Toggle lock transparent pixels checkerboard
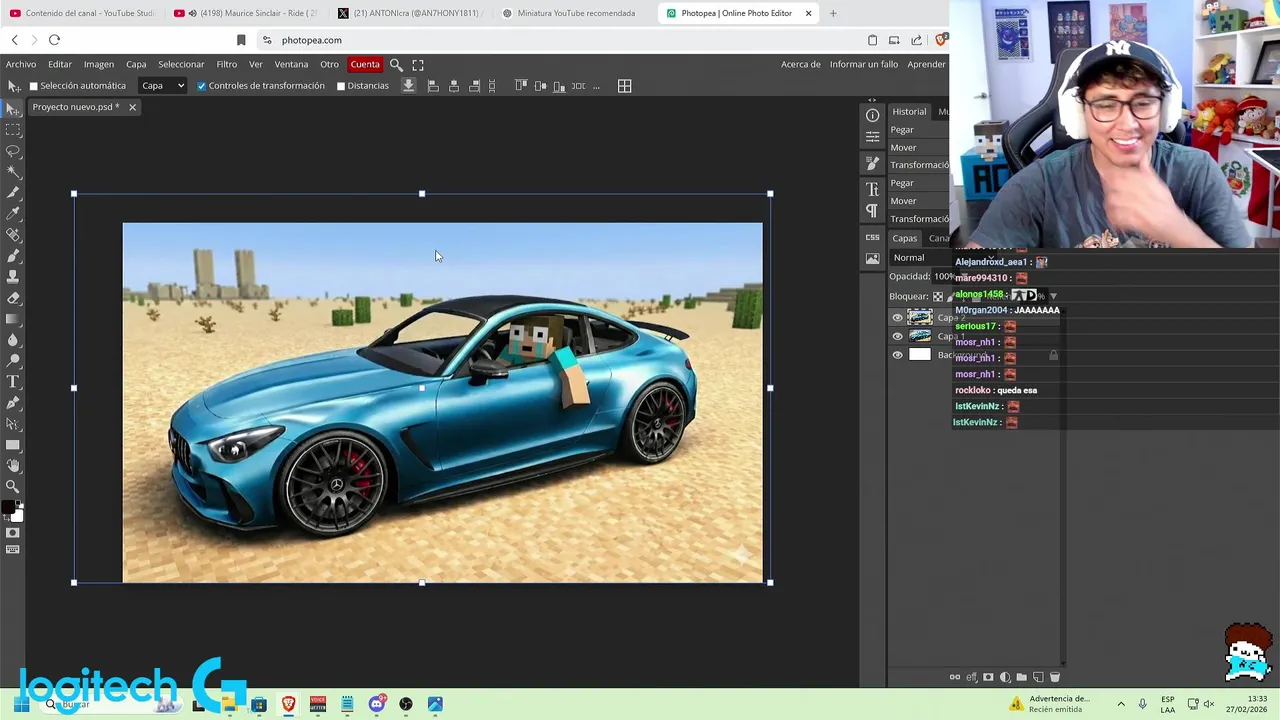 pyautogui.click(x=938, y=296)
